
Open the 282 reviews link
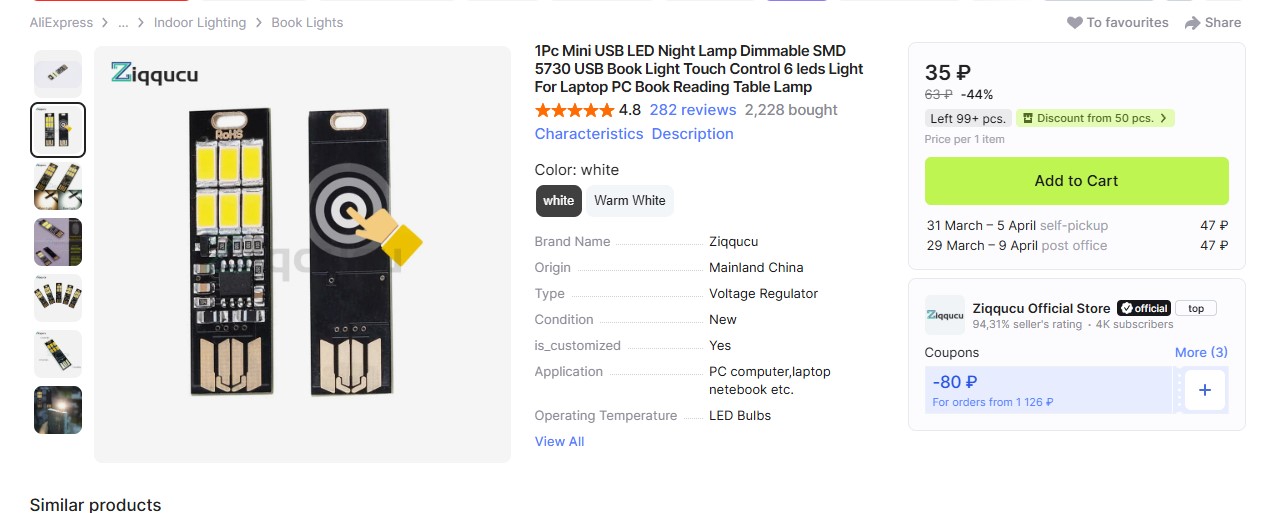click(692, 110)
